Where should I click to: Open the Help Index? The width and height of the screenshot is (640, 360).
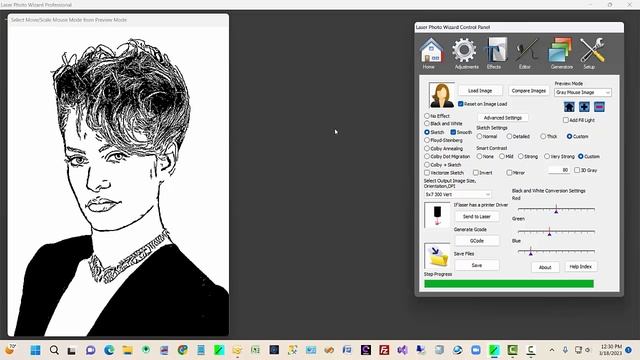[580, 267]
